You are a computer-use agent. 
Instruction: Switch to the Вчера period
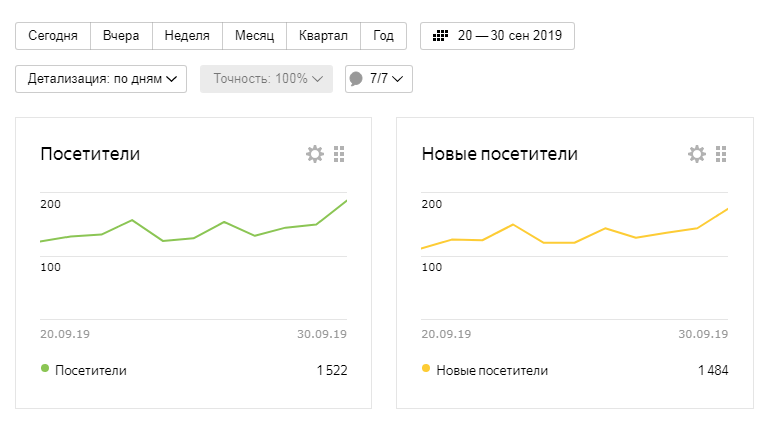coord(121,36)
